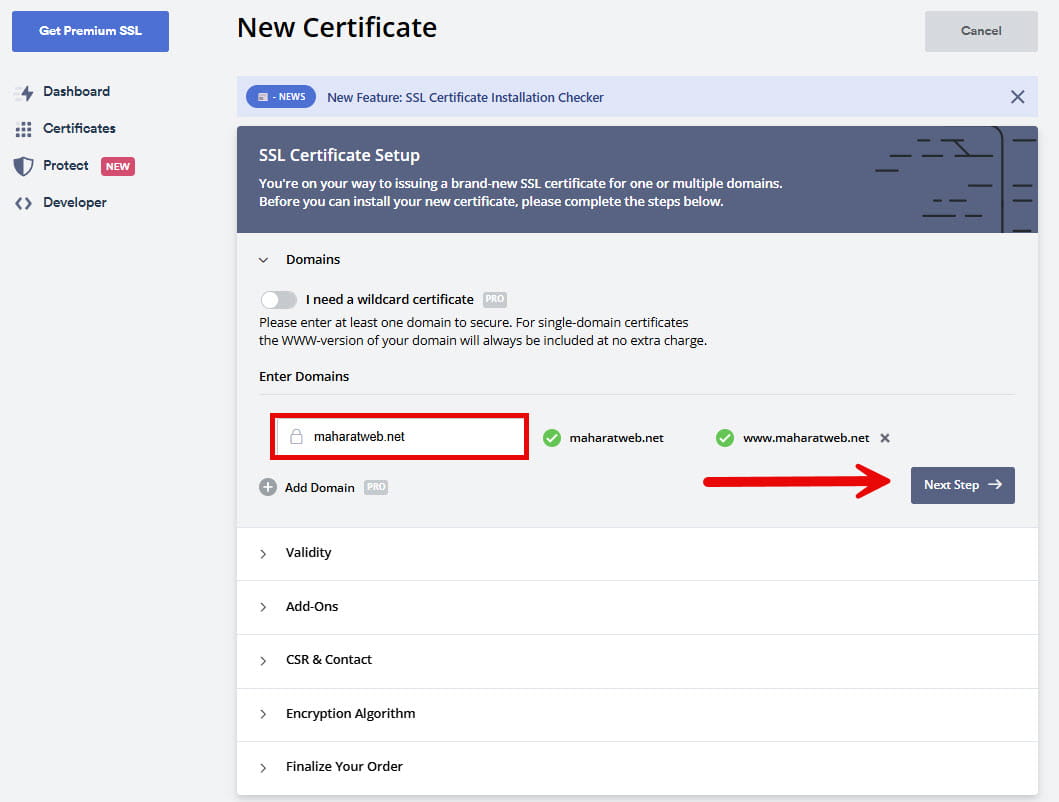Click the domain input field with maharatweb.net

[400, 436]
